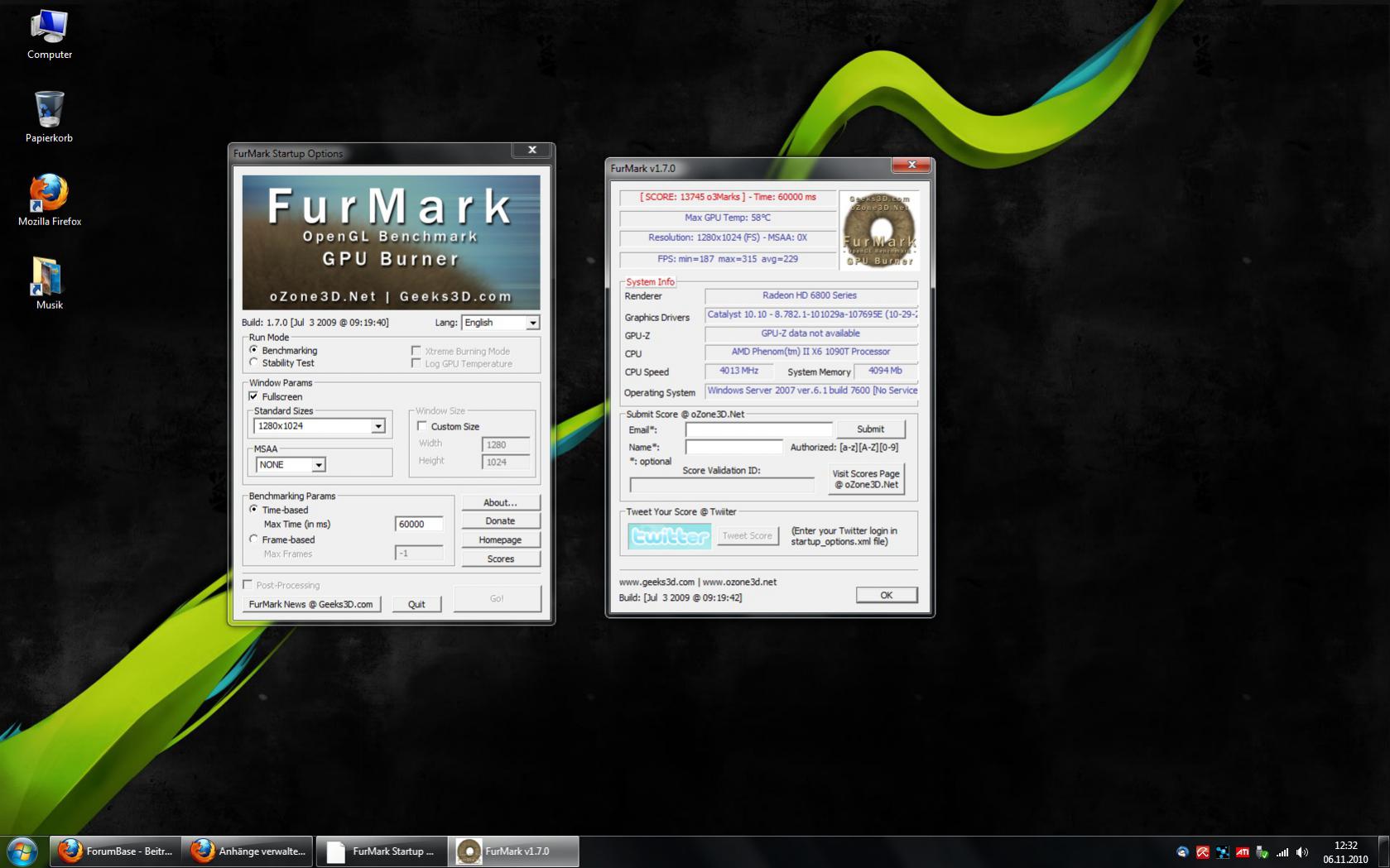Image resolution: width=1390 pixels, height=868 pixels.
Task: Switch to the ForumBase Firefox taskbar window
Action: pyautogui.click(x=115, y=851)
